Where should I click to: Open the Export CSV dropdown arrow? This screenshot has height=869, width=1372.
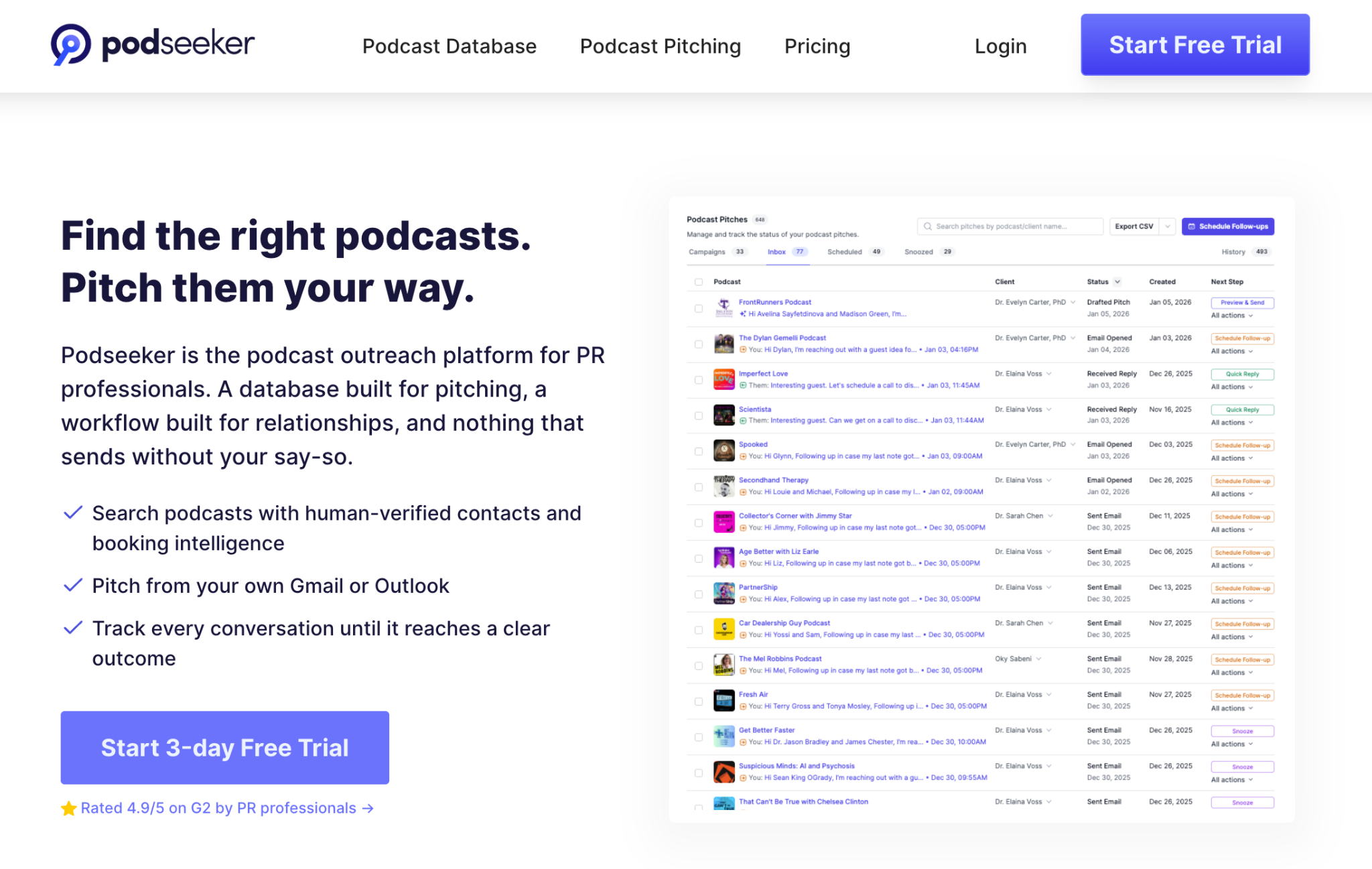pos(1166,226)
